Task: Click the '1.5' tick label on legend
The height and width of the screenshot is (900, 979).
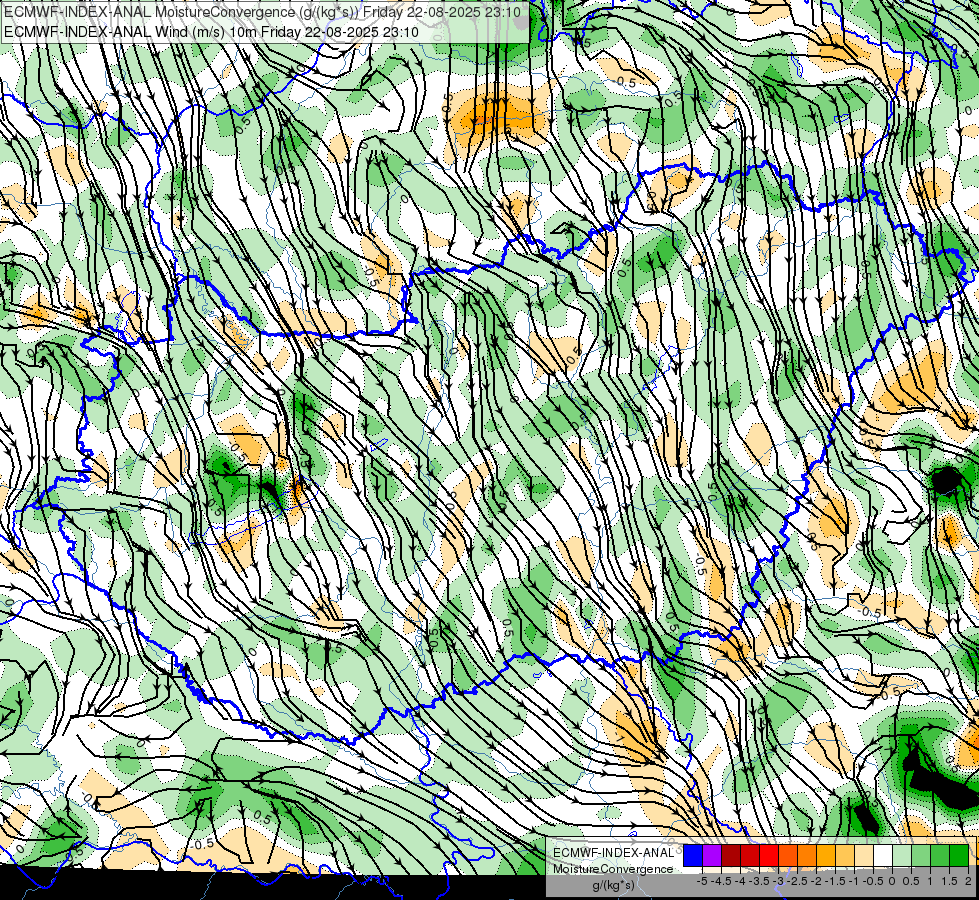Action: [x=949, y=881]
